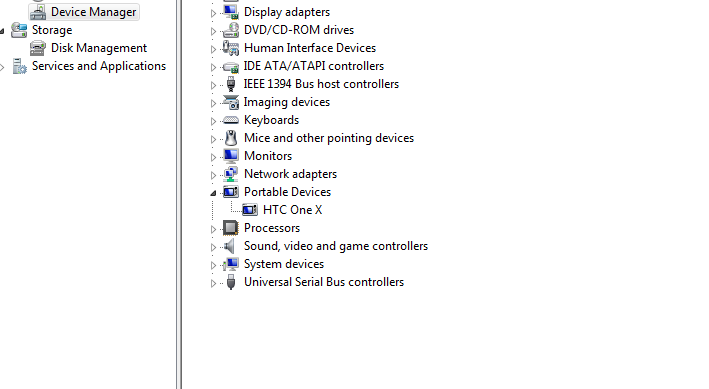The width and height of the screenshot is (709, 389).
Task: Click the DVD/CD-ROM drives disc icon
Action: (x=231, y=30)
